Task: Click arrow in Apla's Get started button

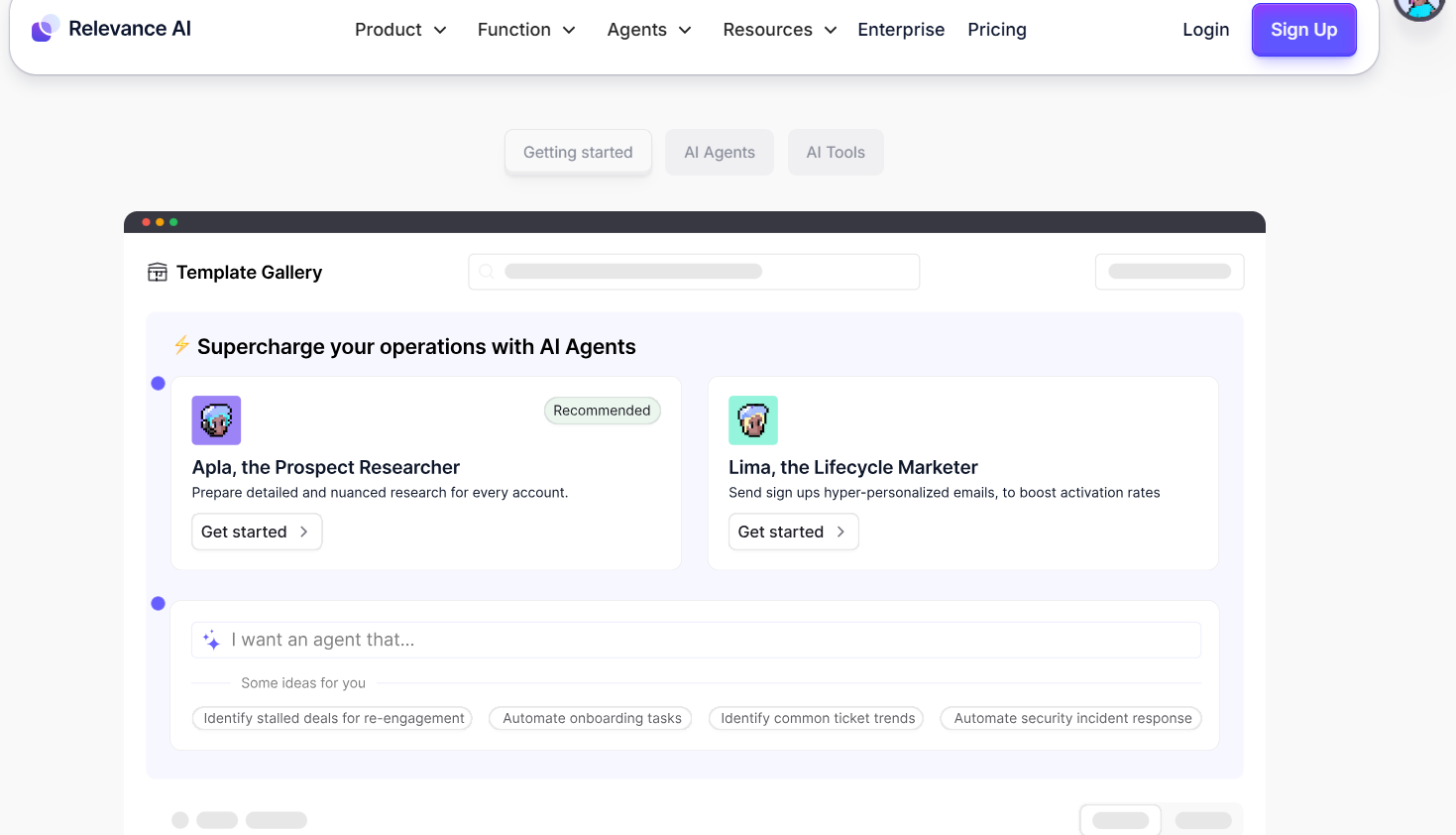Action: 303,532
